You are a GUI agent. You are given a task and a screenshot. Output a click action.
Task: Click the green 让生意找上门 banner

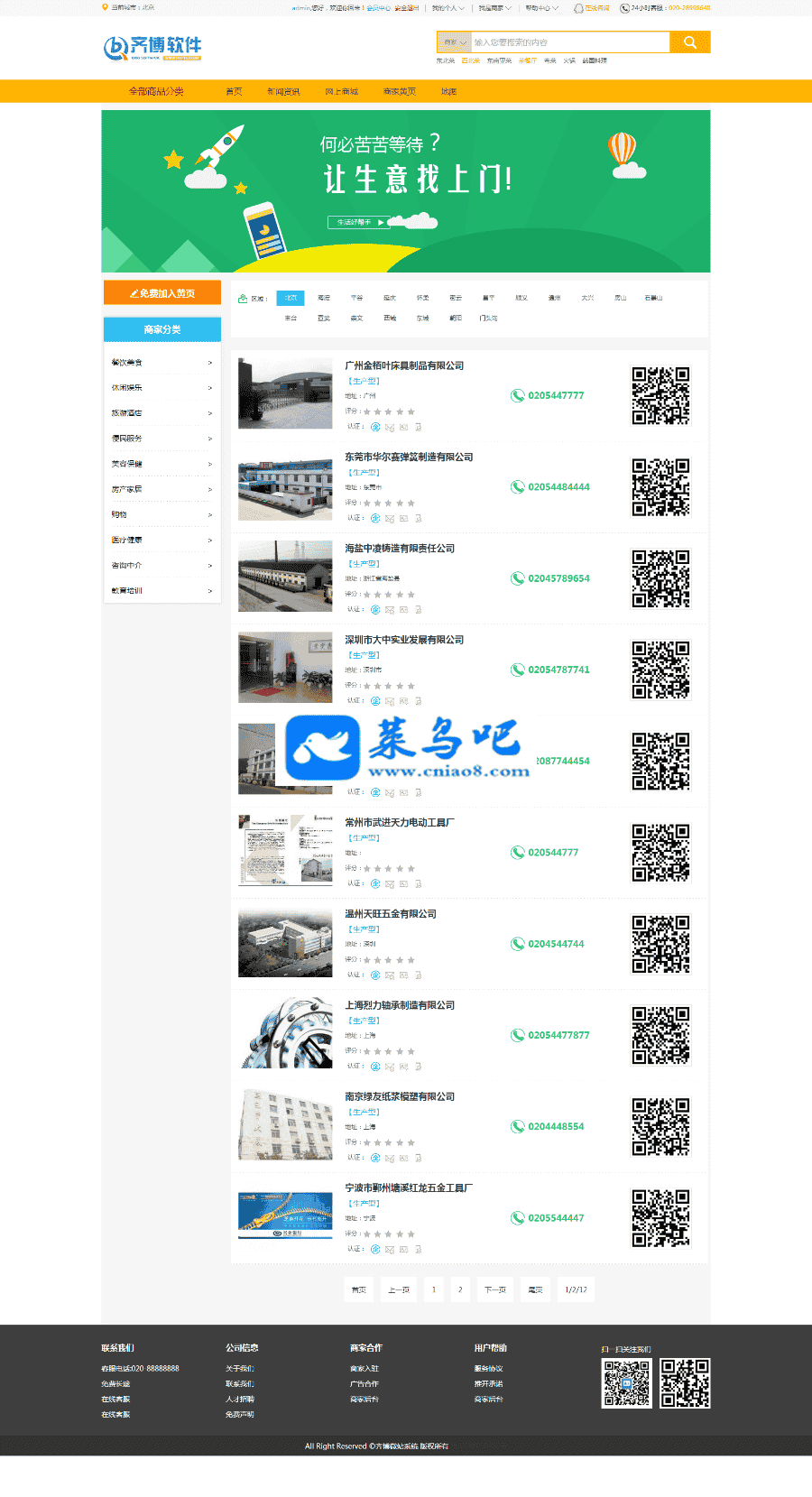pyautogui.click(x=406, y=191)
